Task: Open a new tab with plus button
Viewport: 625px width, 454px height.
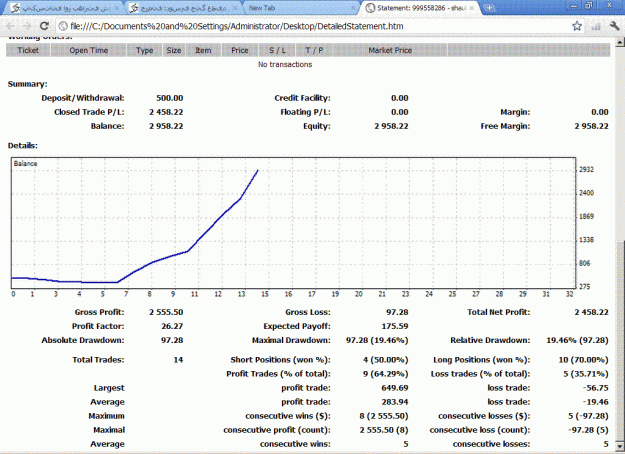Action: point(489,8)
